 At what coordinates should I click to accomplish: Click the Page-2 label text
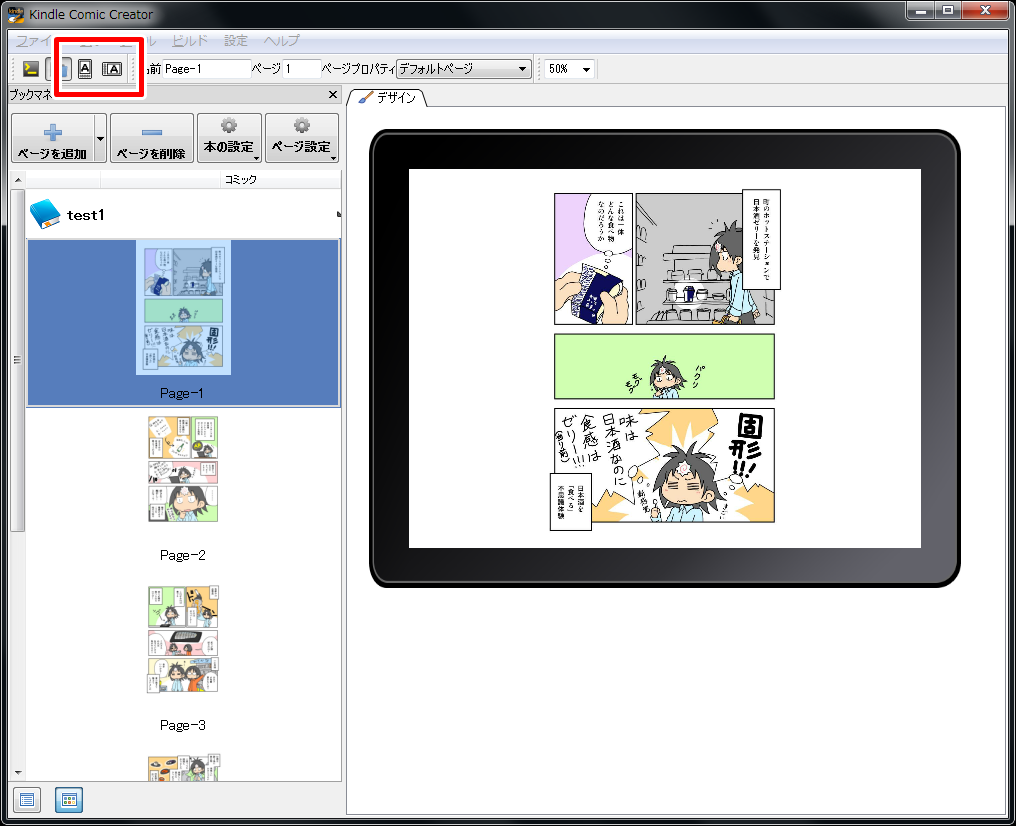(x=183, y=555)
